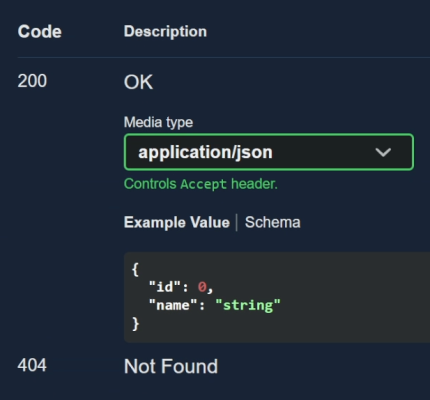The height and width of the screenshot is (400, 430).
Task: Click the "name": "string" line in example
Action: [x=214, y=305]
